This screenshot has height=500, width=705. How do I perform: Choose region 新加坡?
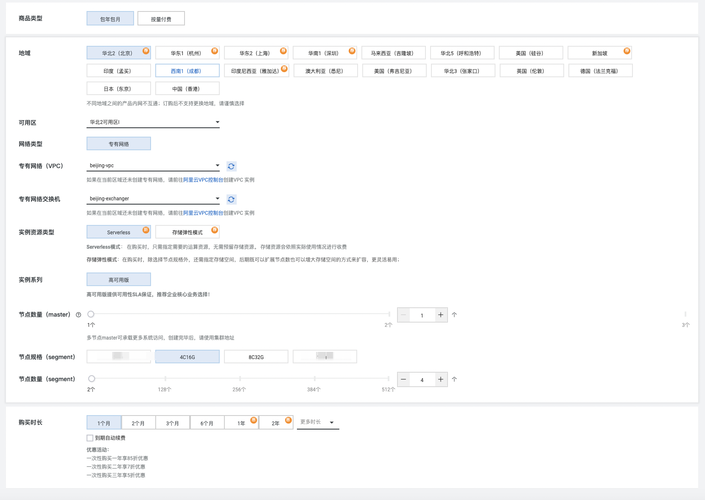click(600, 53)
